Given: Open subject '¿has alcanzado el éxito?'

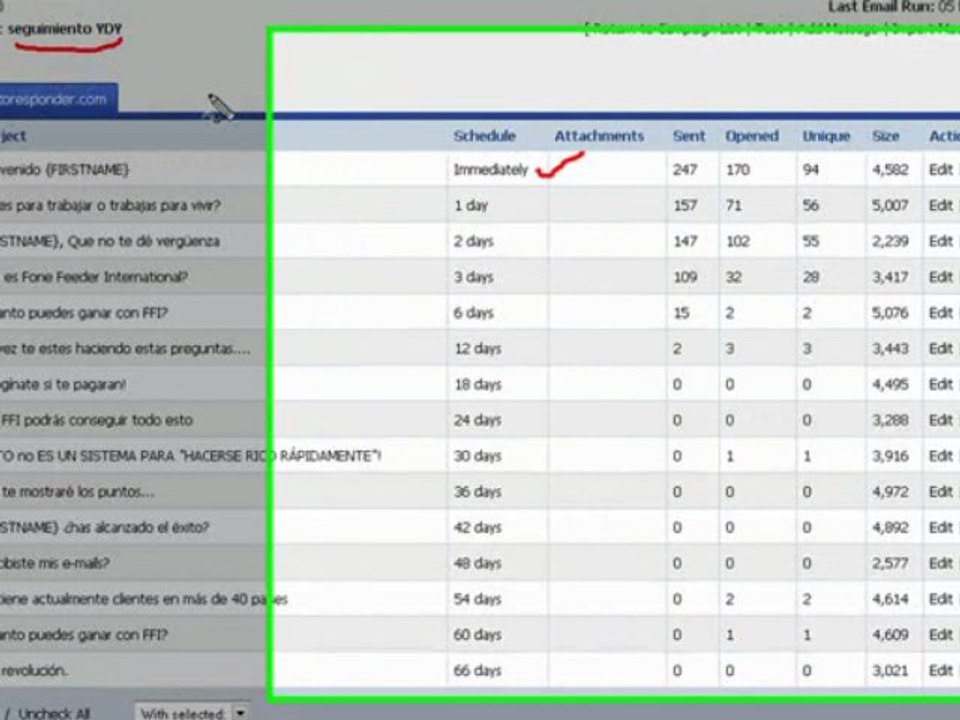Looking at the screenshot, I should tap(105, 527).
